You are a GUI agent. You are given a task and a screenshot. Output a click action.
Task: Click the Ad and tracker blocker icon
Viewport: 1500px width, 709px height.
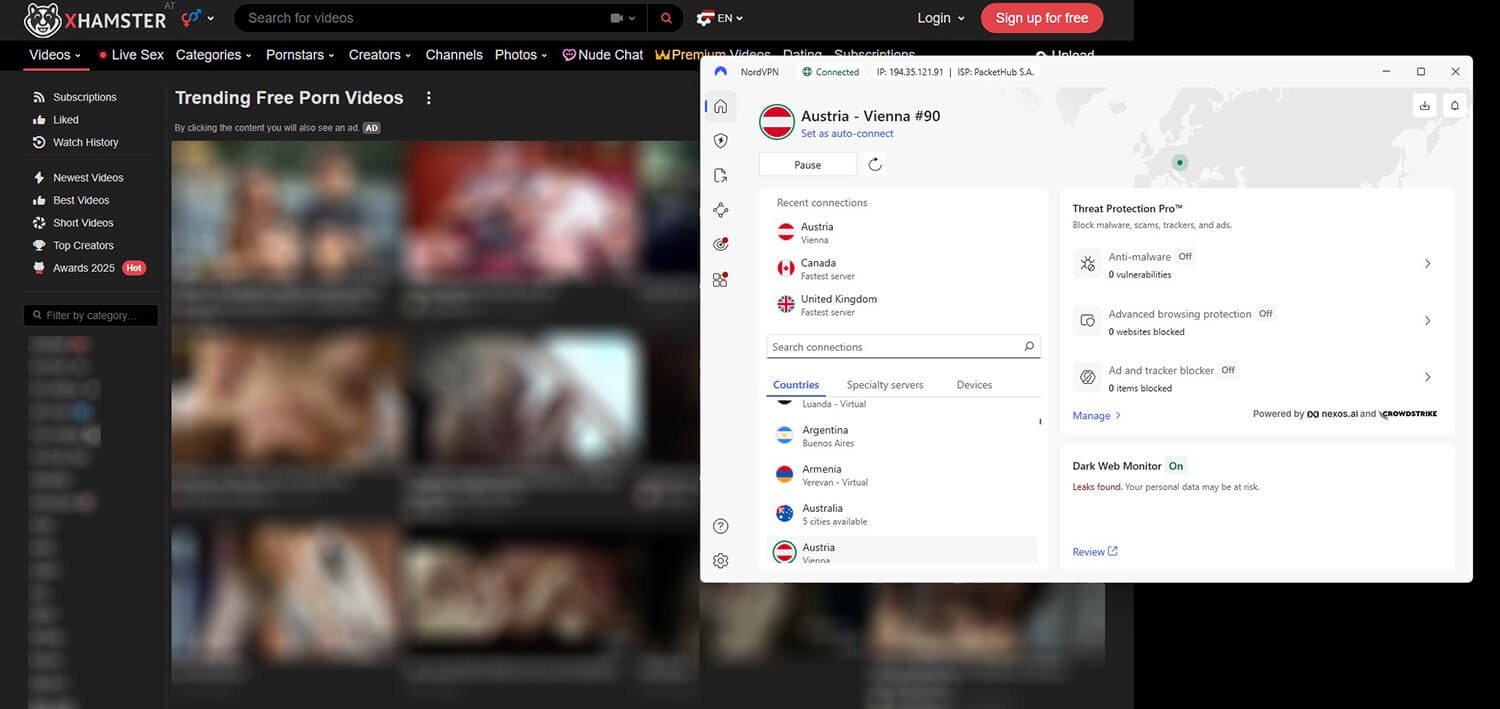click(x=1086, y=378)
